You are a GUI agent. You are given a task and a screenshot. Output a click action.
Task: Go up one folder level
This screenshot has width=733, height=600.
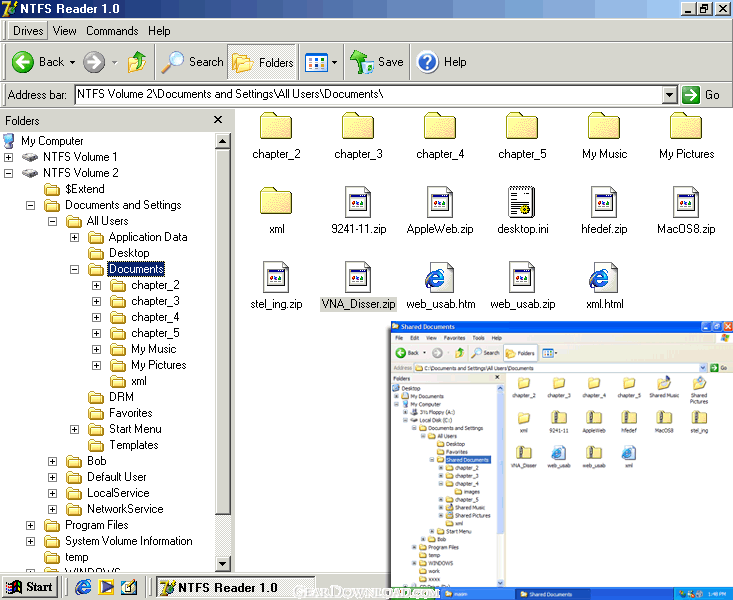(137, 62)
